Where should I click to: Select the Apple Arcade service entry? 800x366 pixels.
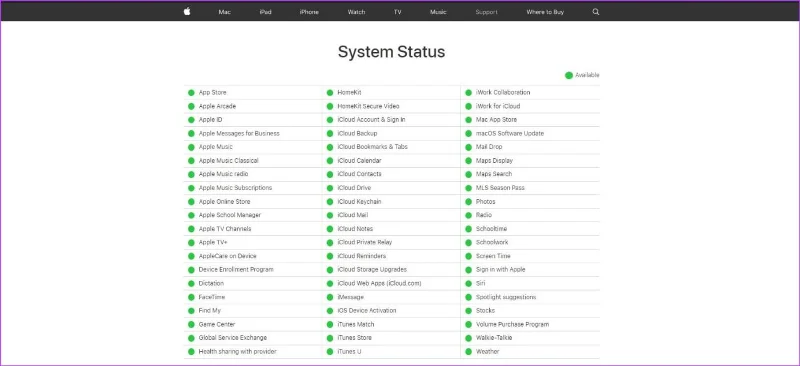(x=217, y=106)
